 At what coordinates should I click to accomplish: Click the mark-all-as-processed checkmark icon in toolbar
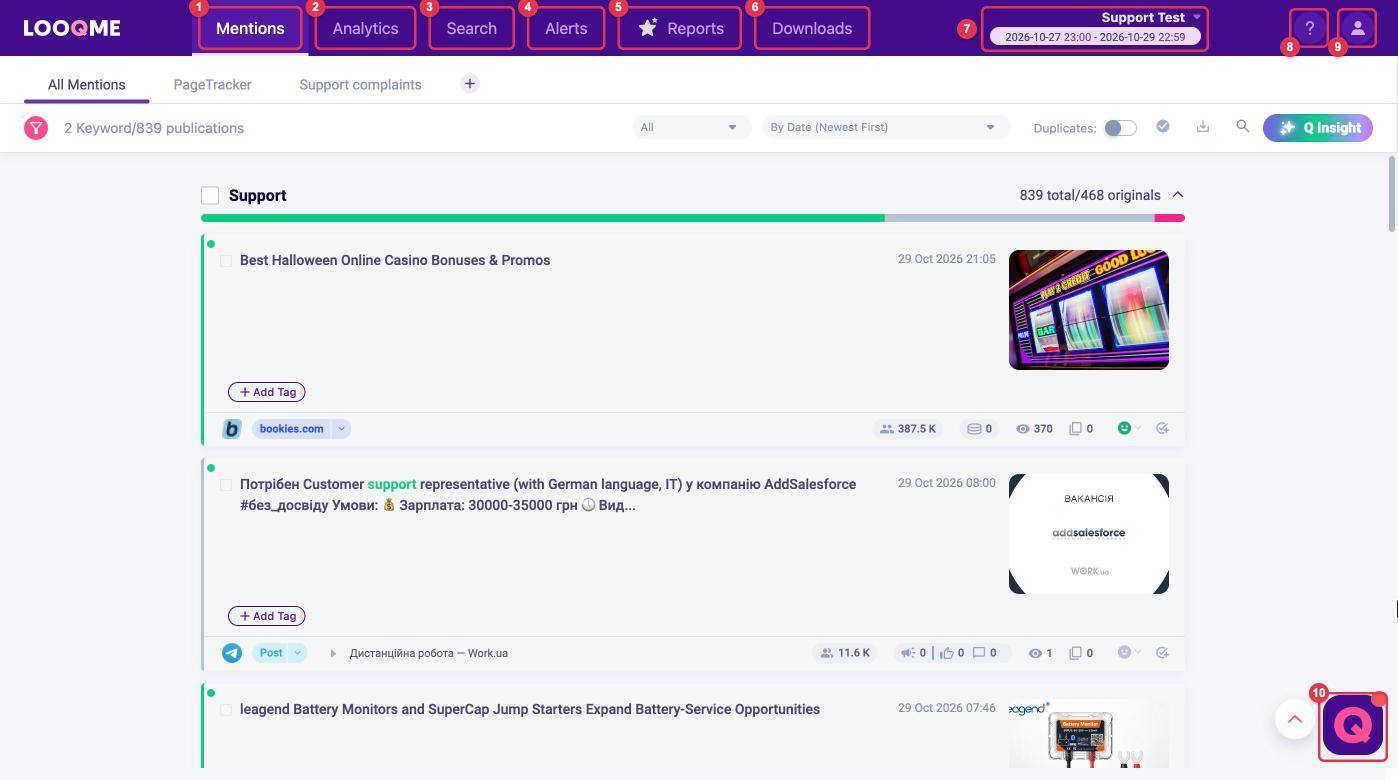click(x=1163, y=127)
